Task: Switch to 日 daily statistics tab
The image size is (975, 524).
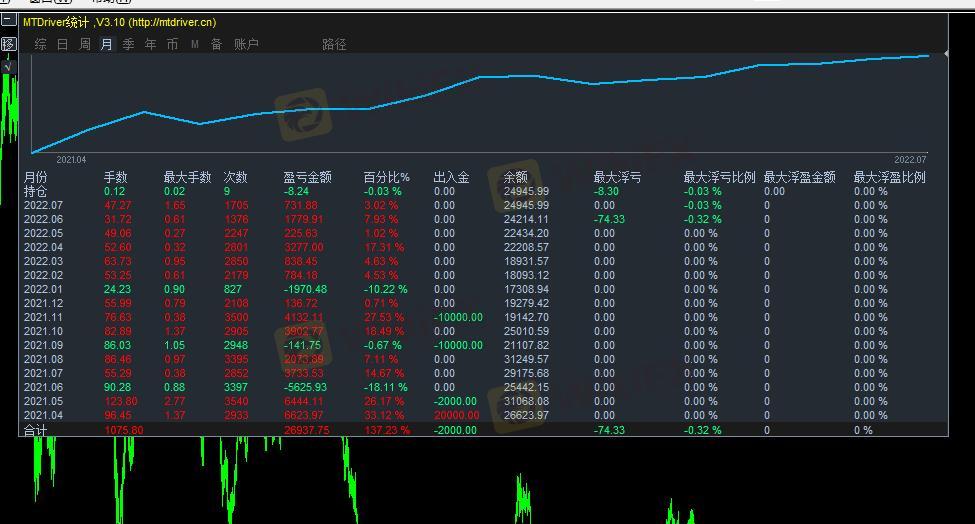Action: click(62, 44)
